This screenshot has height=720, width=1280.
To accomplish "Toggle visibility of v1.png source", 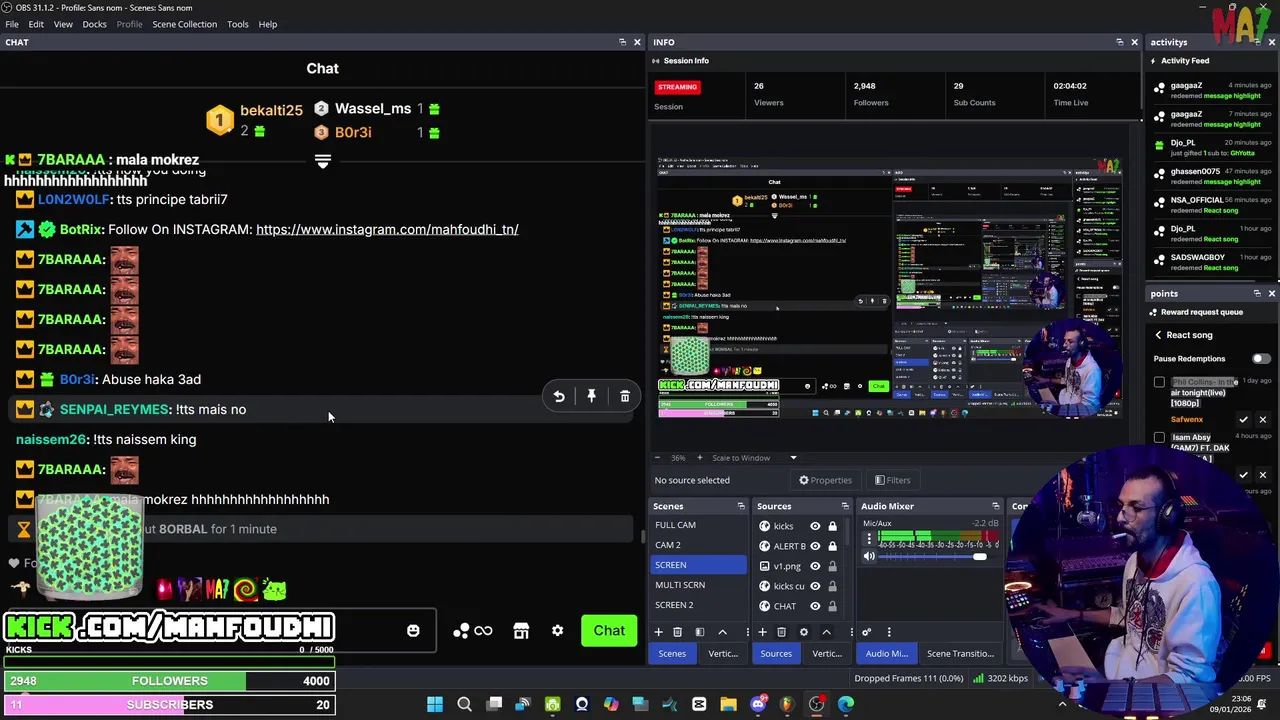I will tap(815, 566).
